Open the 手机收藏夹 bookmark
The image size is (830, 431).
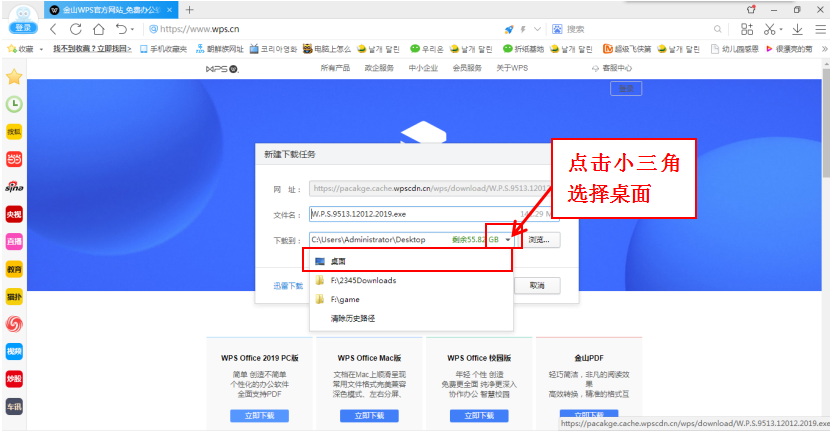click(x=164, y=49)
